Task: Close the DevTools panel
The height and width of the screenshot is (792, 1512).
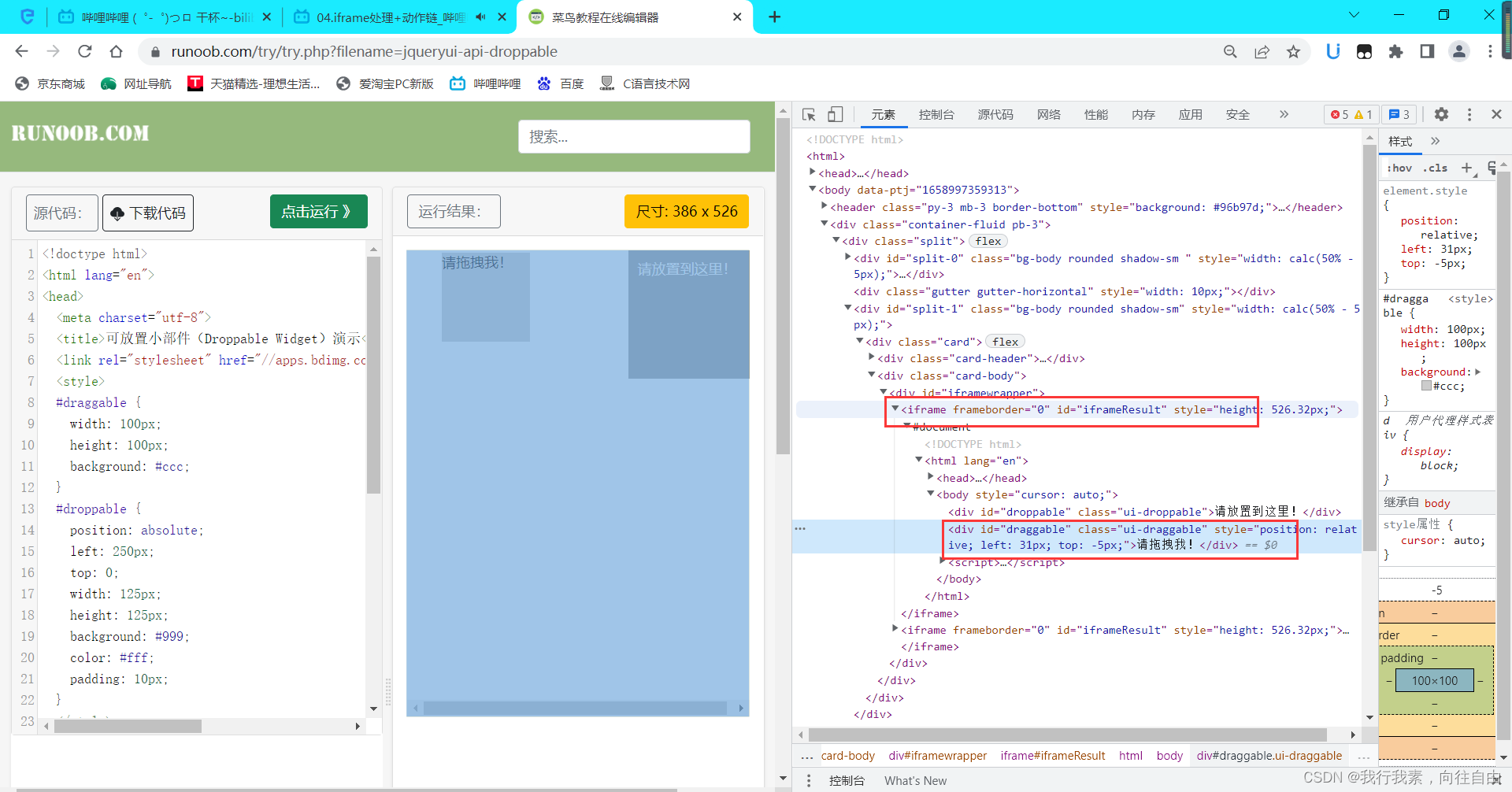Action: coord(1497,114)
